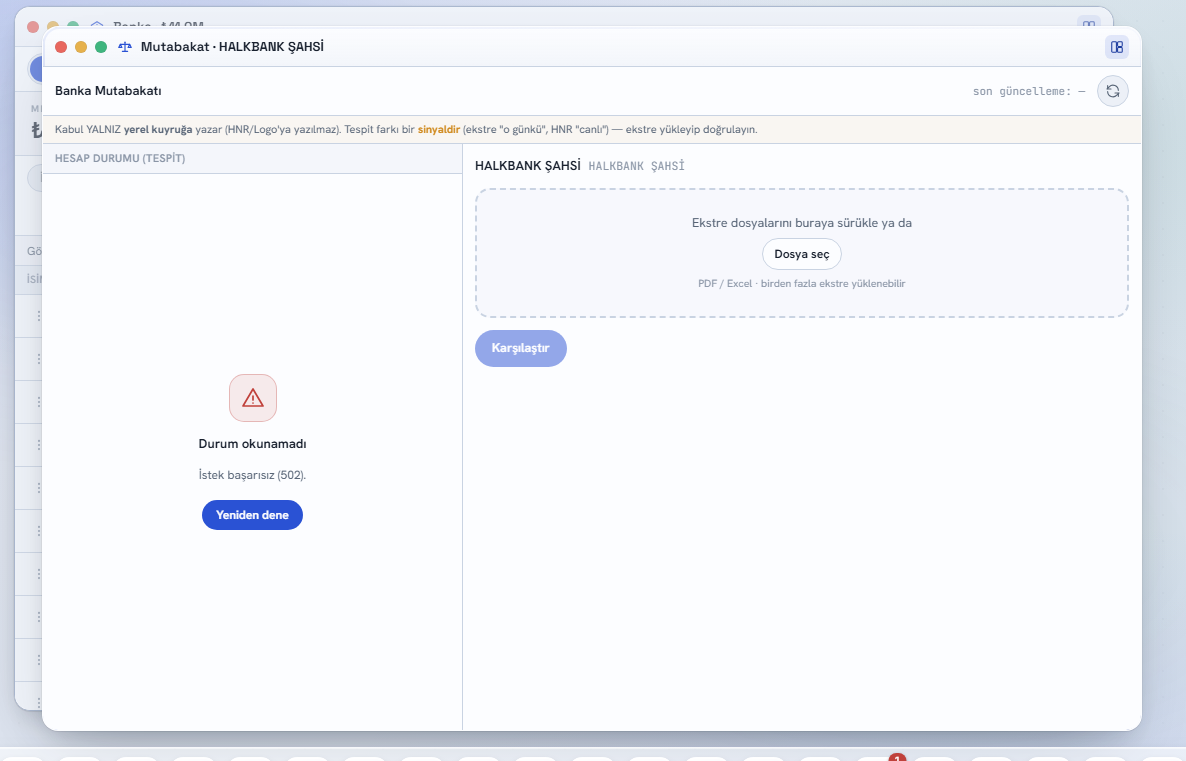
Task: Click the gray monospace HALKBANK ŞAHSİ code label
Action: pos(636,166)
